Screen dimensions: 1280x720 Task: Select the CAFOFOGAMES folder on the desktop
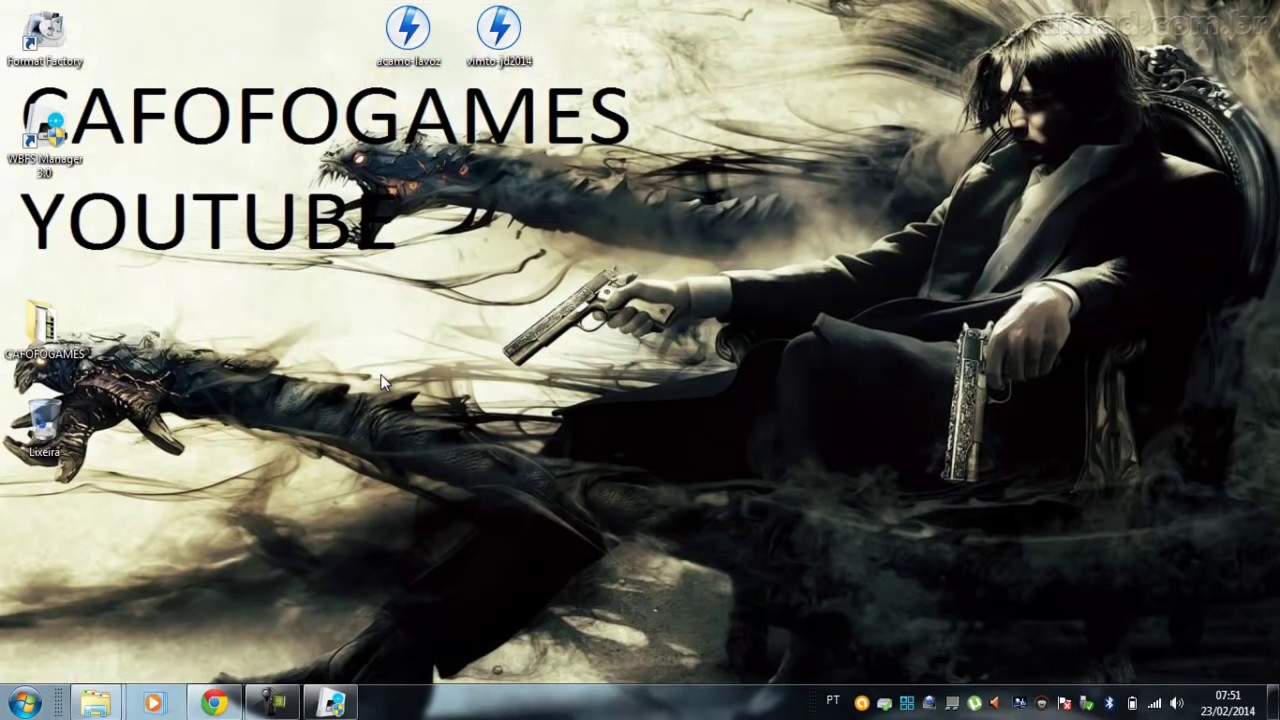click(44, 331)
